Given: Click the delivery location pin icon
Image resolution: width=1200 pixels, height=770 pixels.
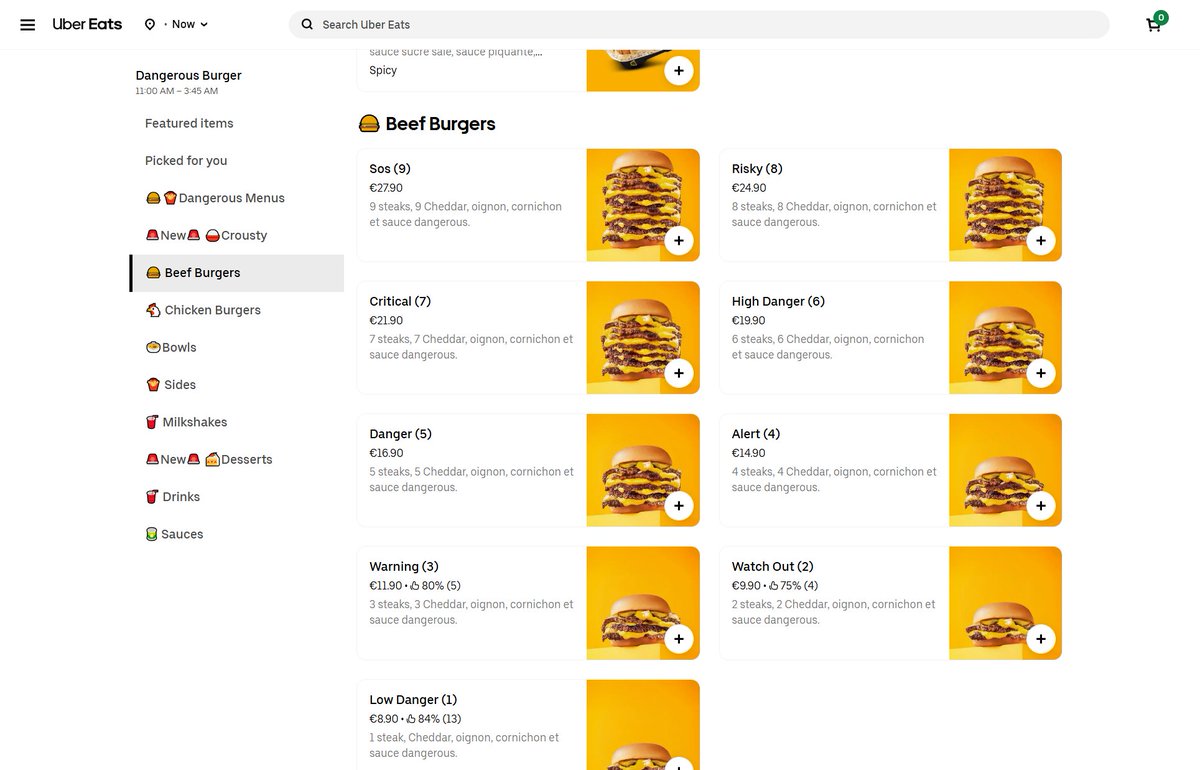Looking at the screenshot, I should 150,24.
